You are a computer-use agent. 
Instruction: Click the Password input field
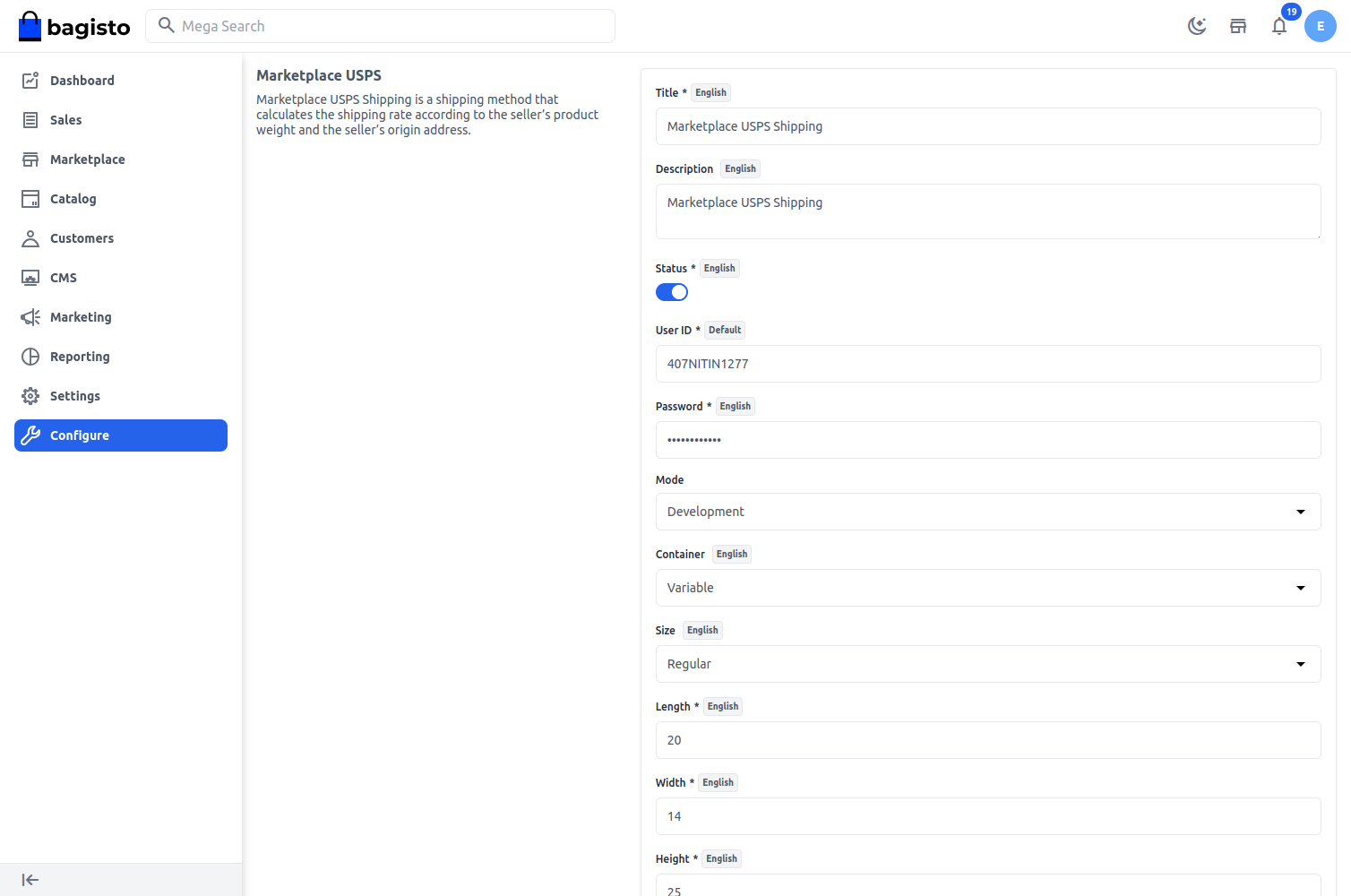click(988, 440)
